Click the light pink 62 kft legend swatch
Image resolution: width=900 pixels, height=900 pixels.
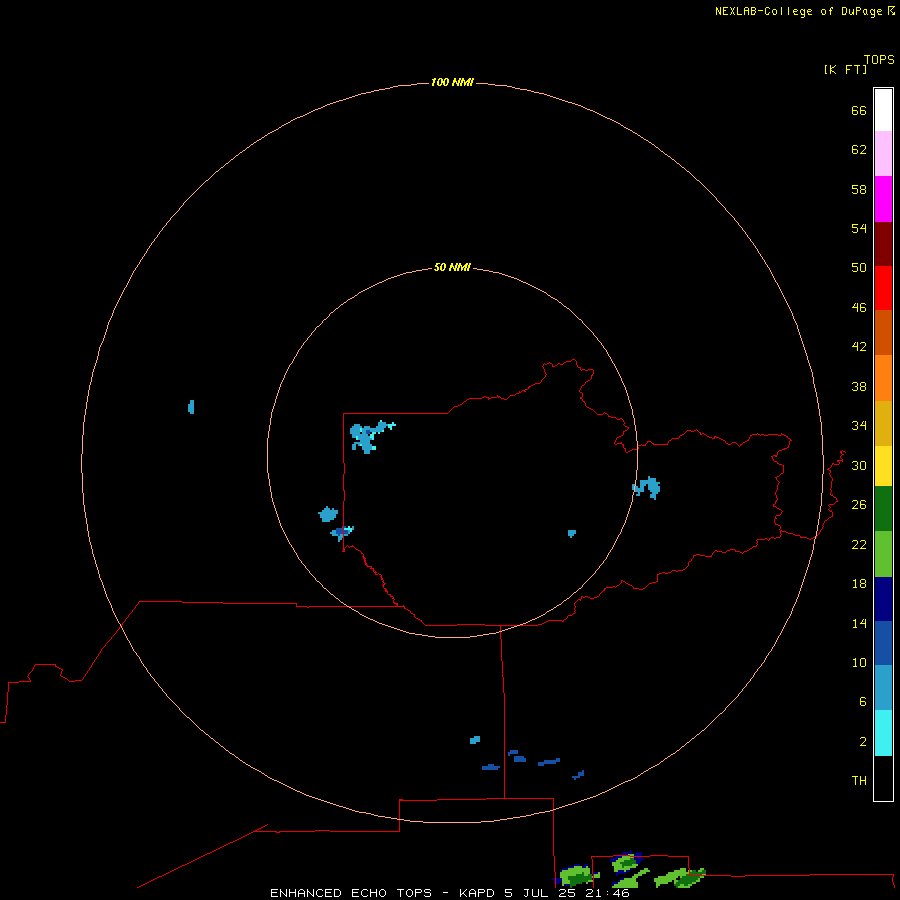883,153
